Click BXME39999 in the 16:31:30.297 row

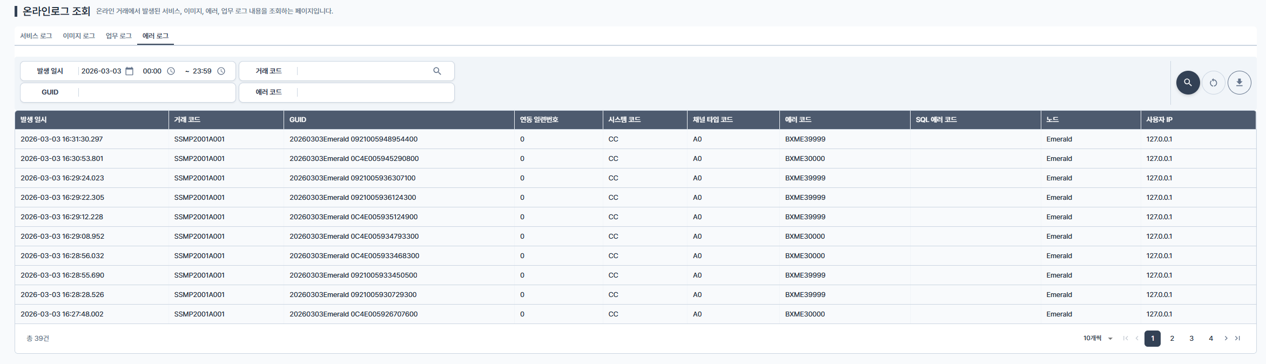[x=805, y=139]
